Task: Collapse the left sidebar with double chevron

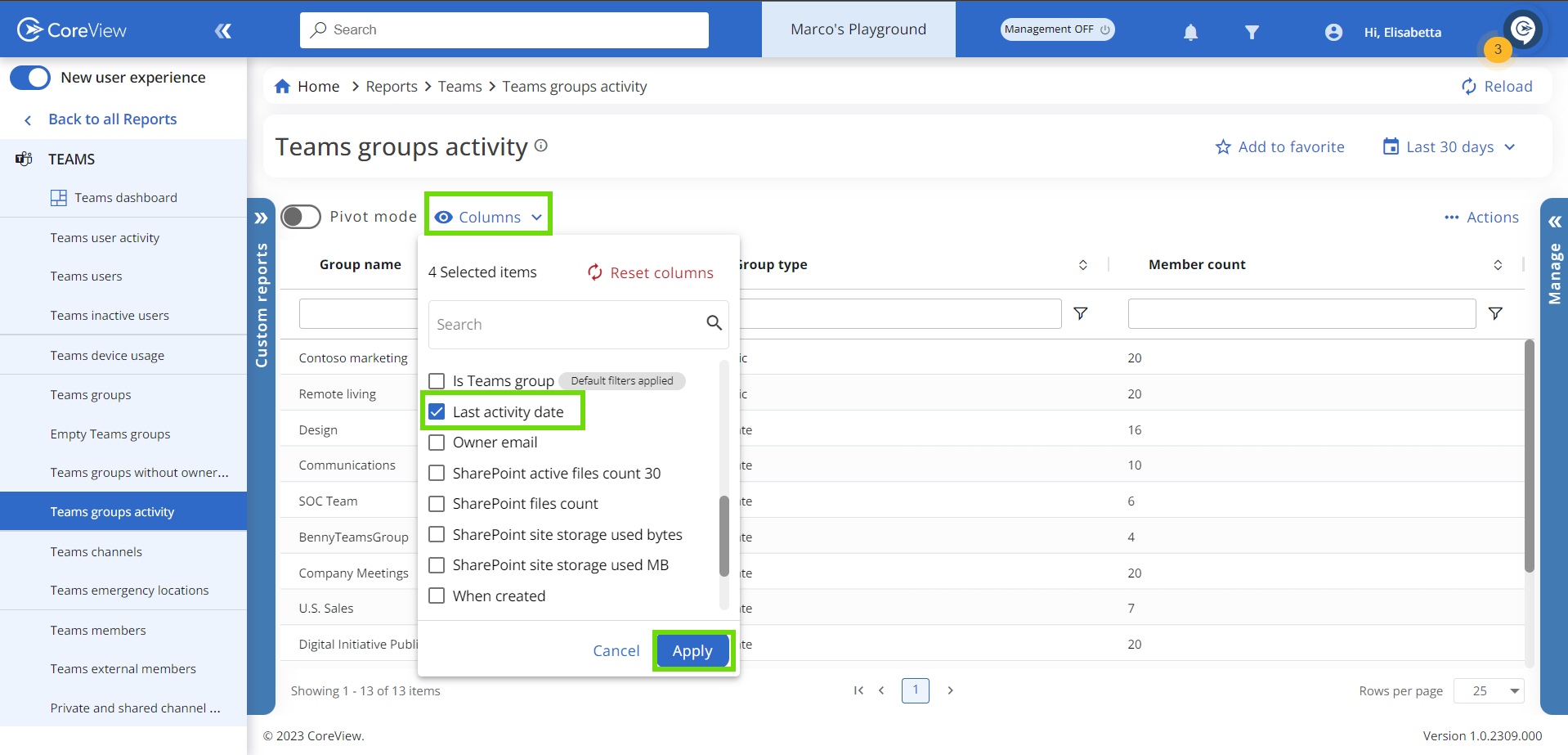Action: (x=223, y=31)
